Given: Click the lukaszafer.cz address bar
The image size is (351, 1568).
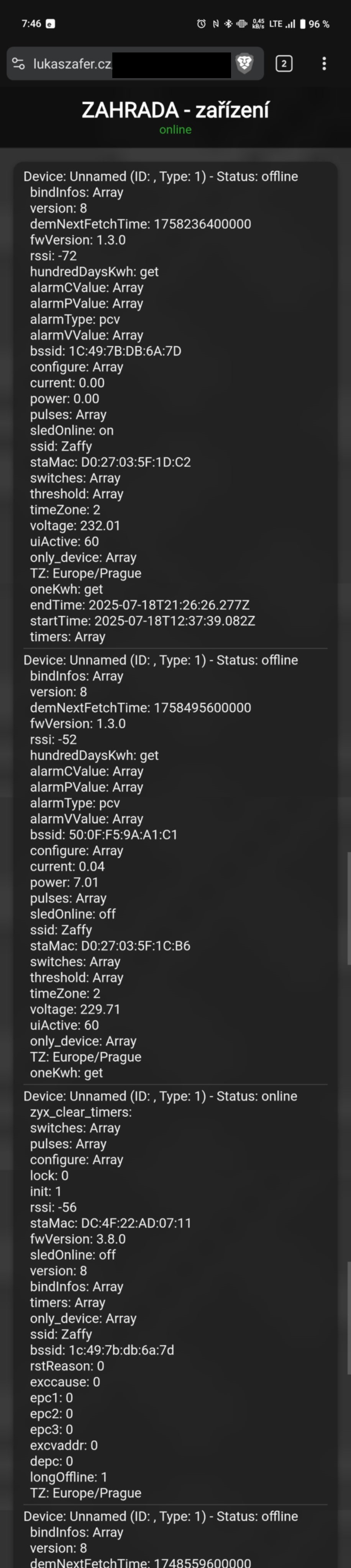Looking at the screenshot, I should point(72,63).
